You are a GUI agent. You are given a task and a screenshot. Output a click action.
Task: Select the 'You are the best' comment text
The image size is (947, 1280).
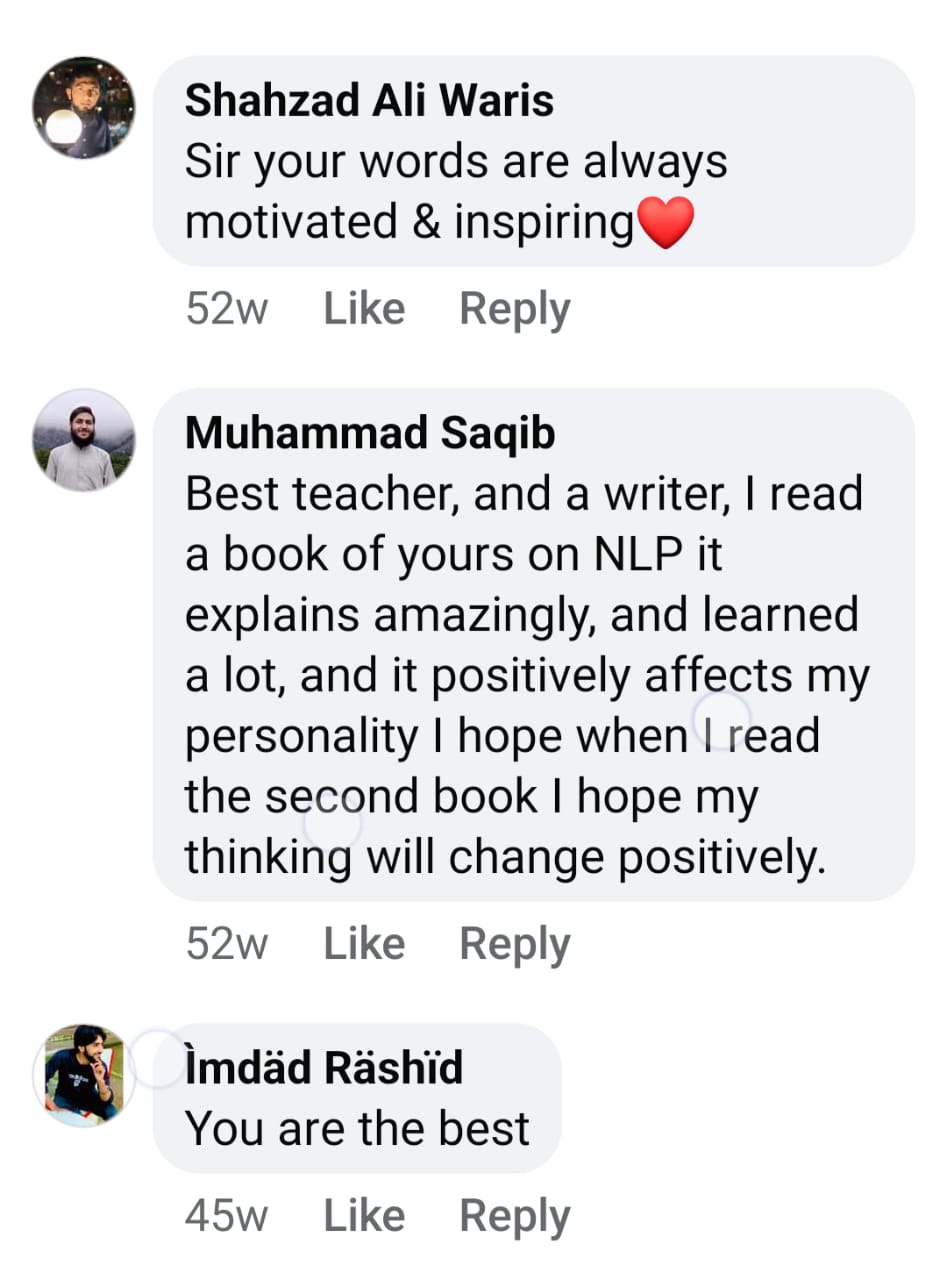358,1129
